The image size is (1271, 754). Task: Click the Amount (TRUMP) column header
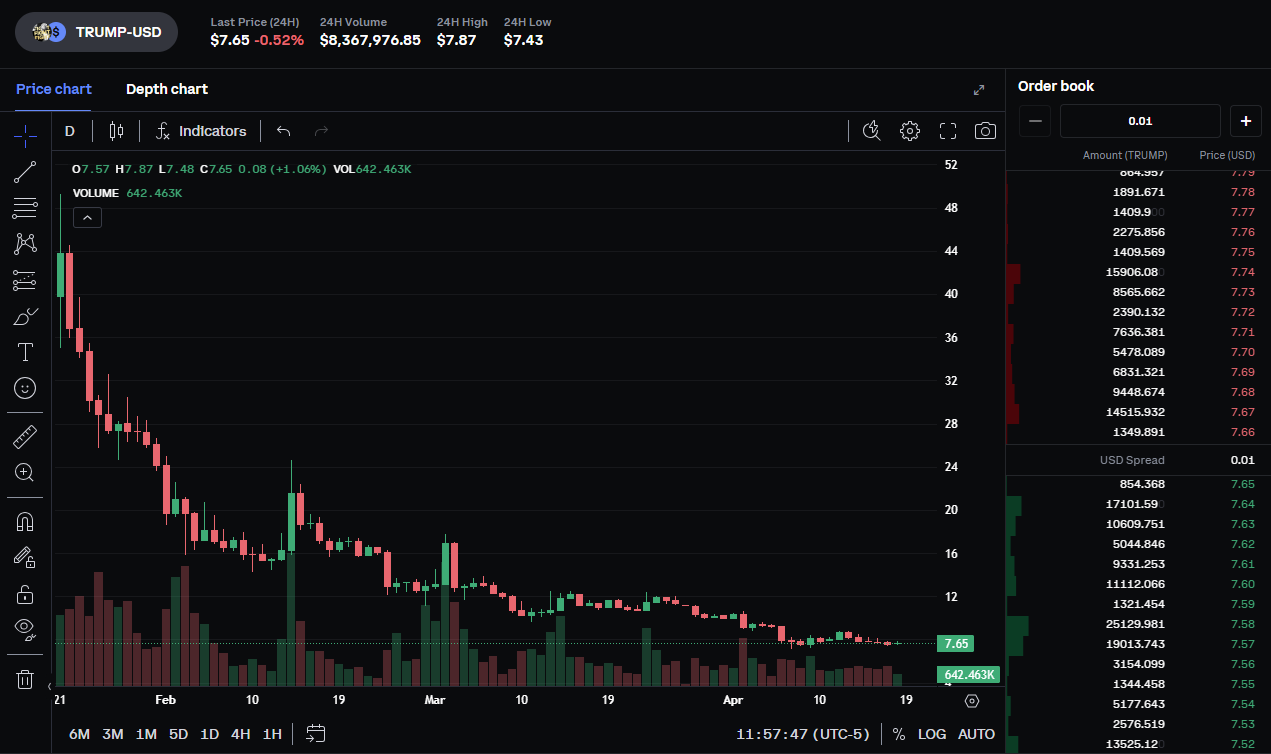(x=1125, y=155)
